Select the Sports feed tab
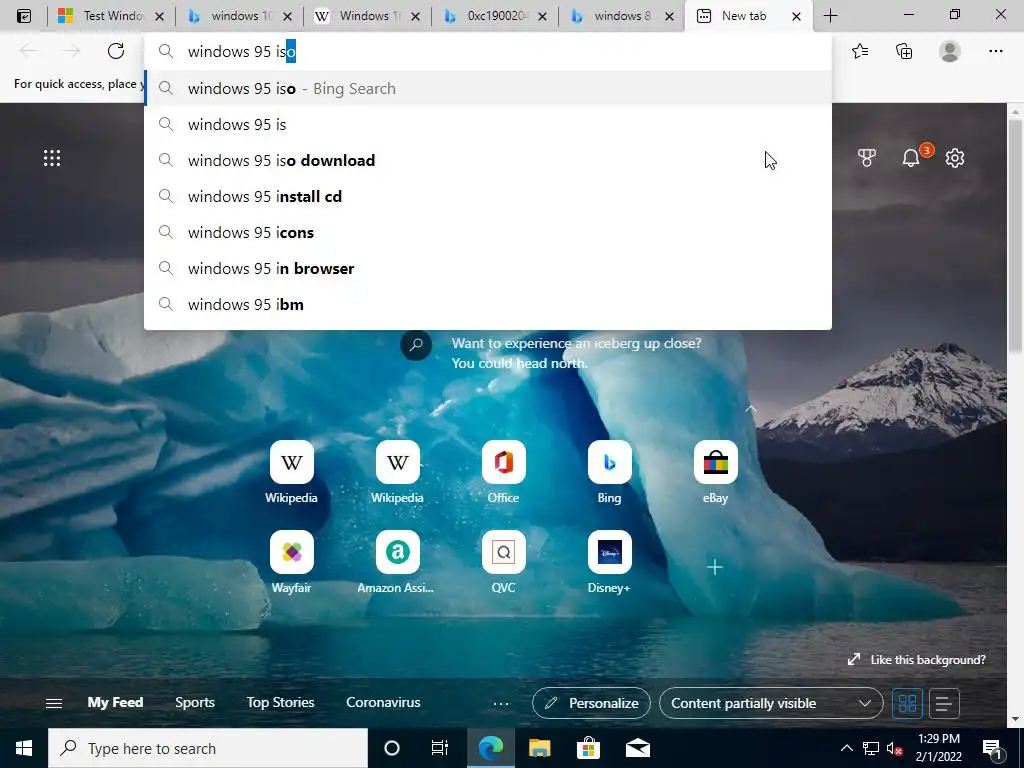Screen dimensions: 1024x768 coord(195,702)
